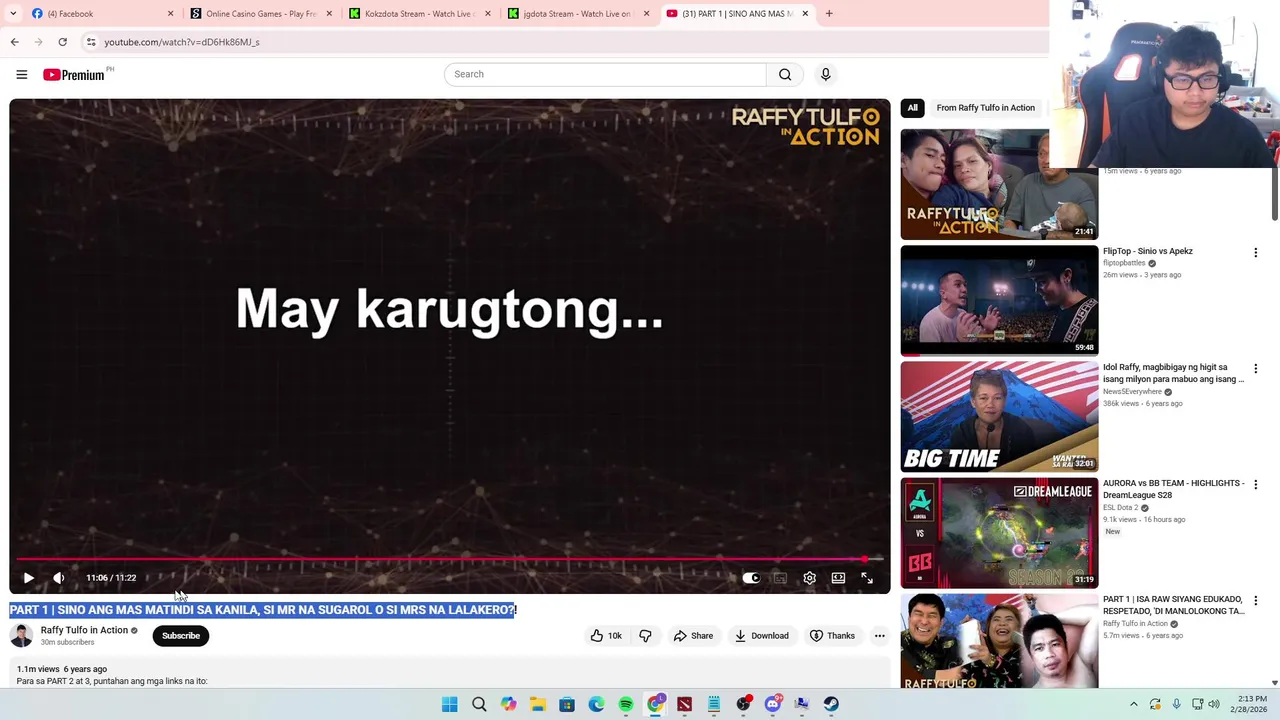The width and height of the screenshot is (1280, 720).
Task: Open the tab search dropdown arrow
Action: pyautogui.click(x=13, y=14)
